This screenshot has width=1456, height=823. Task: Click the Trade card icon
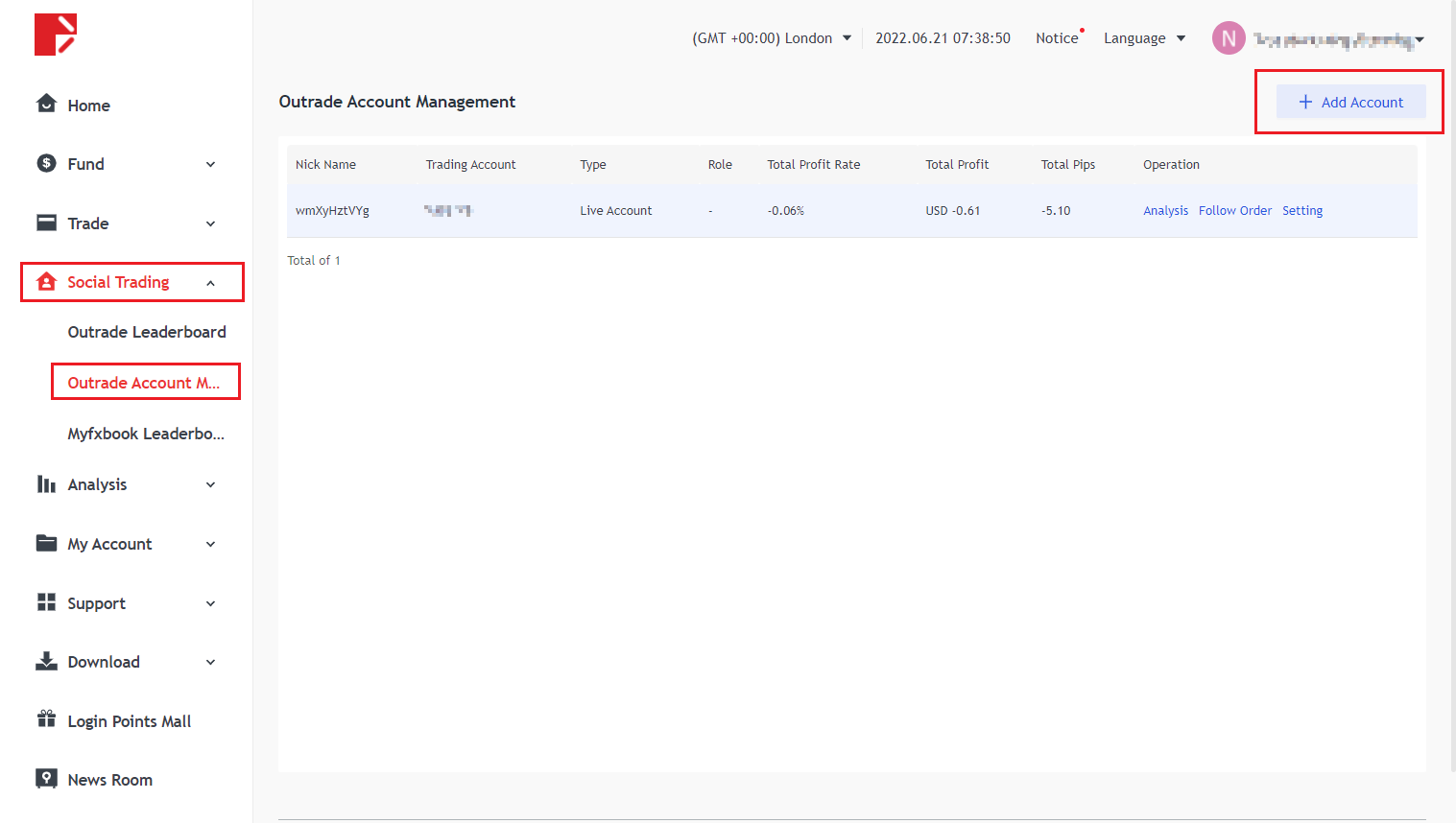pyautogui.click(x=46, y=223)
